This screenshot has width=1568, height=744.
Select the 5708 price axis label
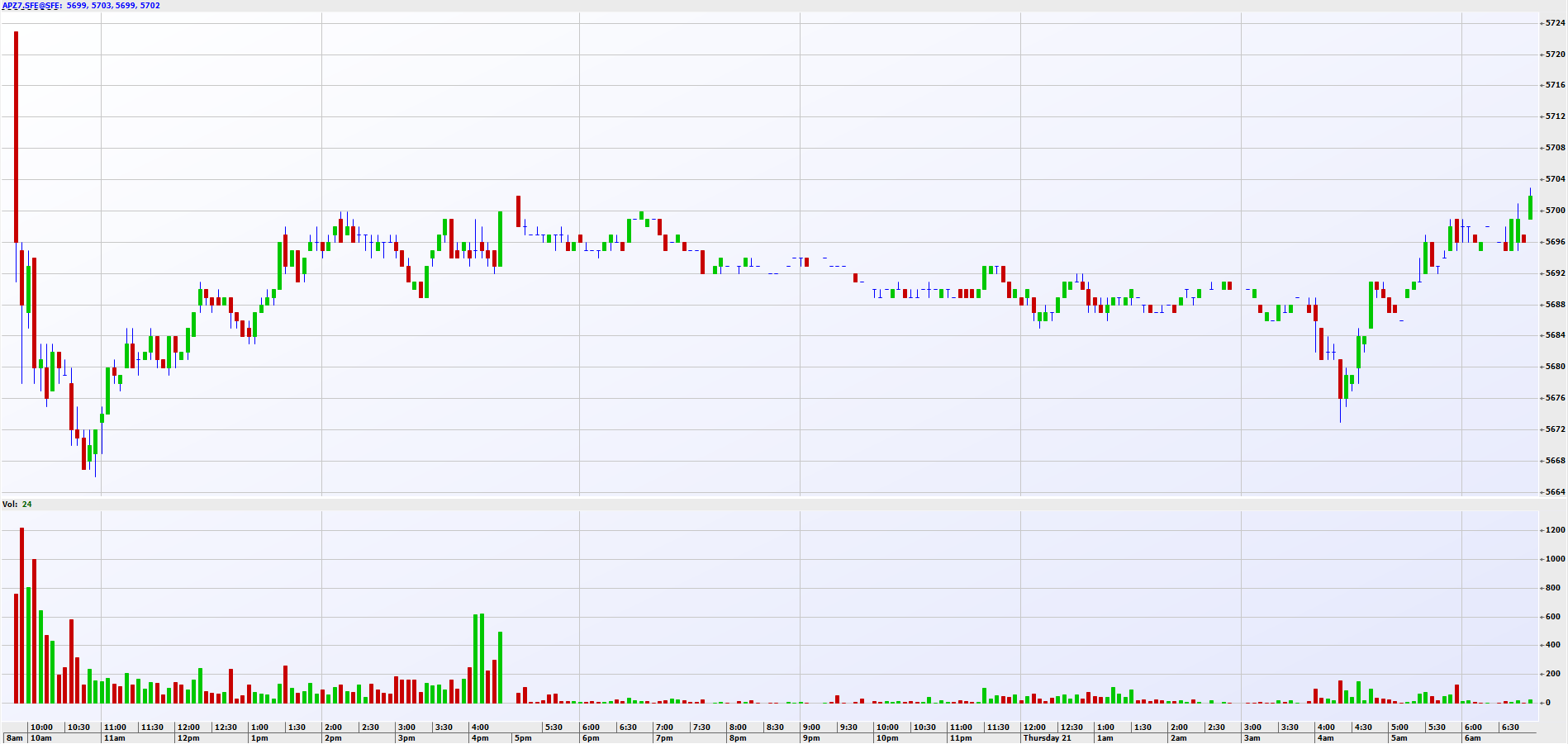(1555, 148)
